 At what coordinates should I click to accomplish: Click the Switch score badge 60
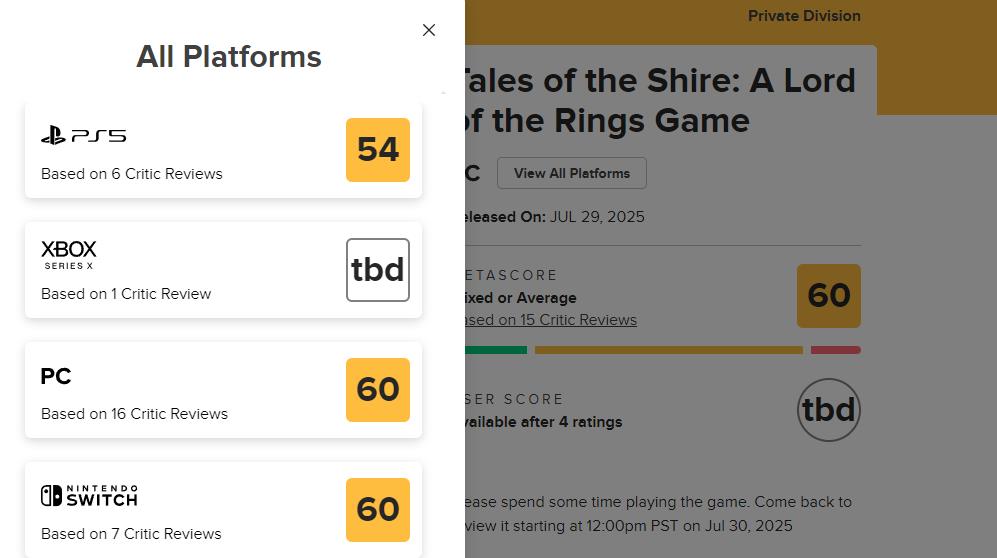(378, 510)
